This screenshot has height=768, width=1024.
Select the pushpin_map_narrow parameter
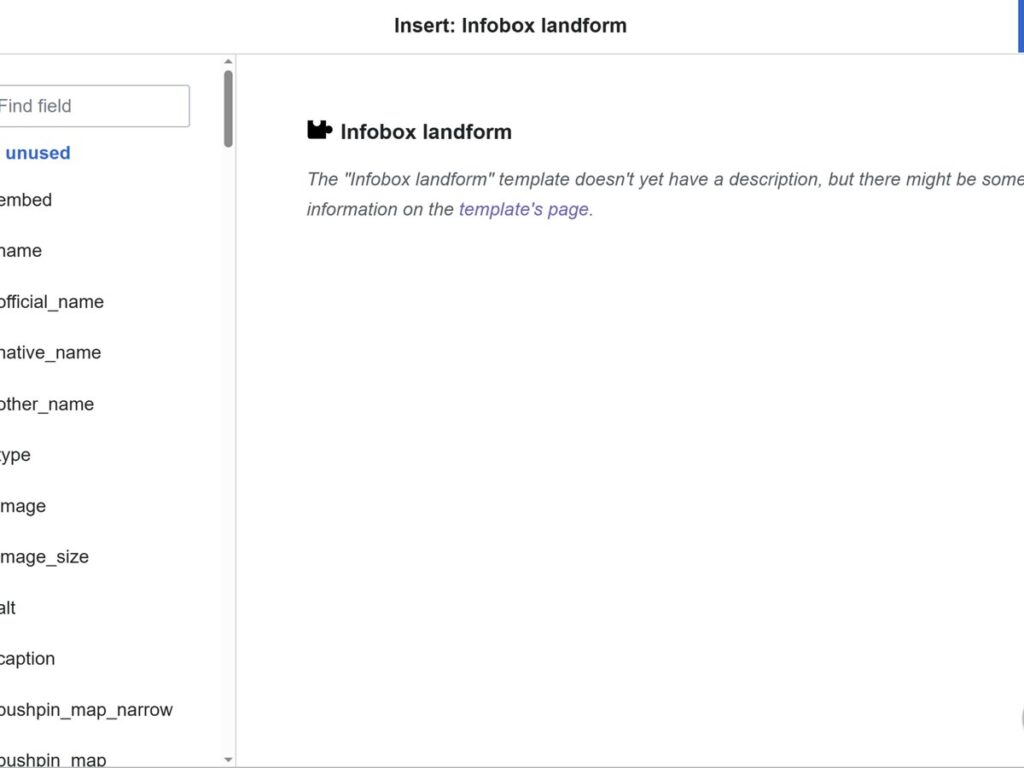(x=86, y=710)
